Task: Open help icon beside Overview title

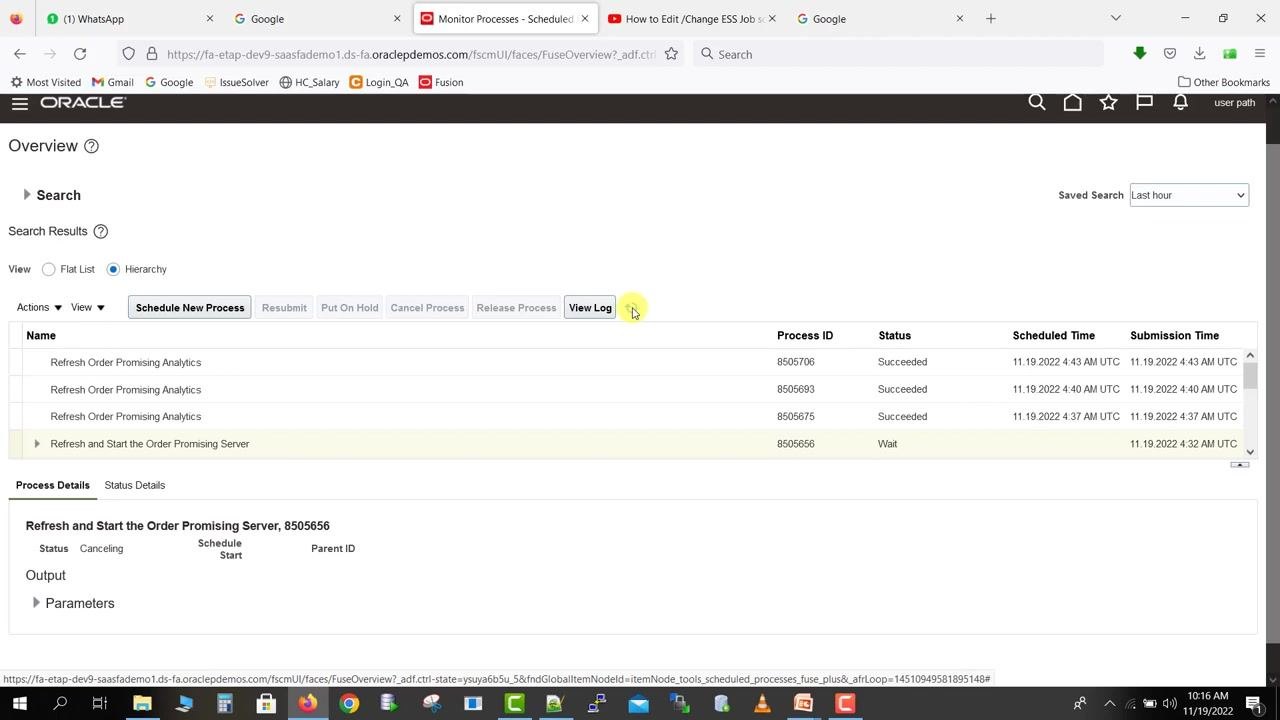Action: tap(91, 146)
